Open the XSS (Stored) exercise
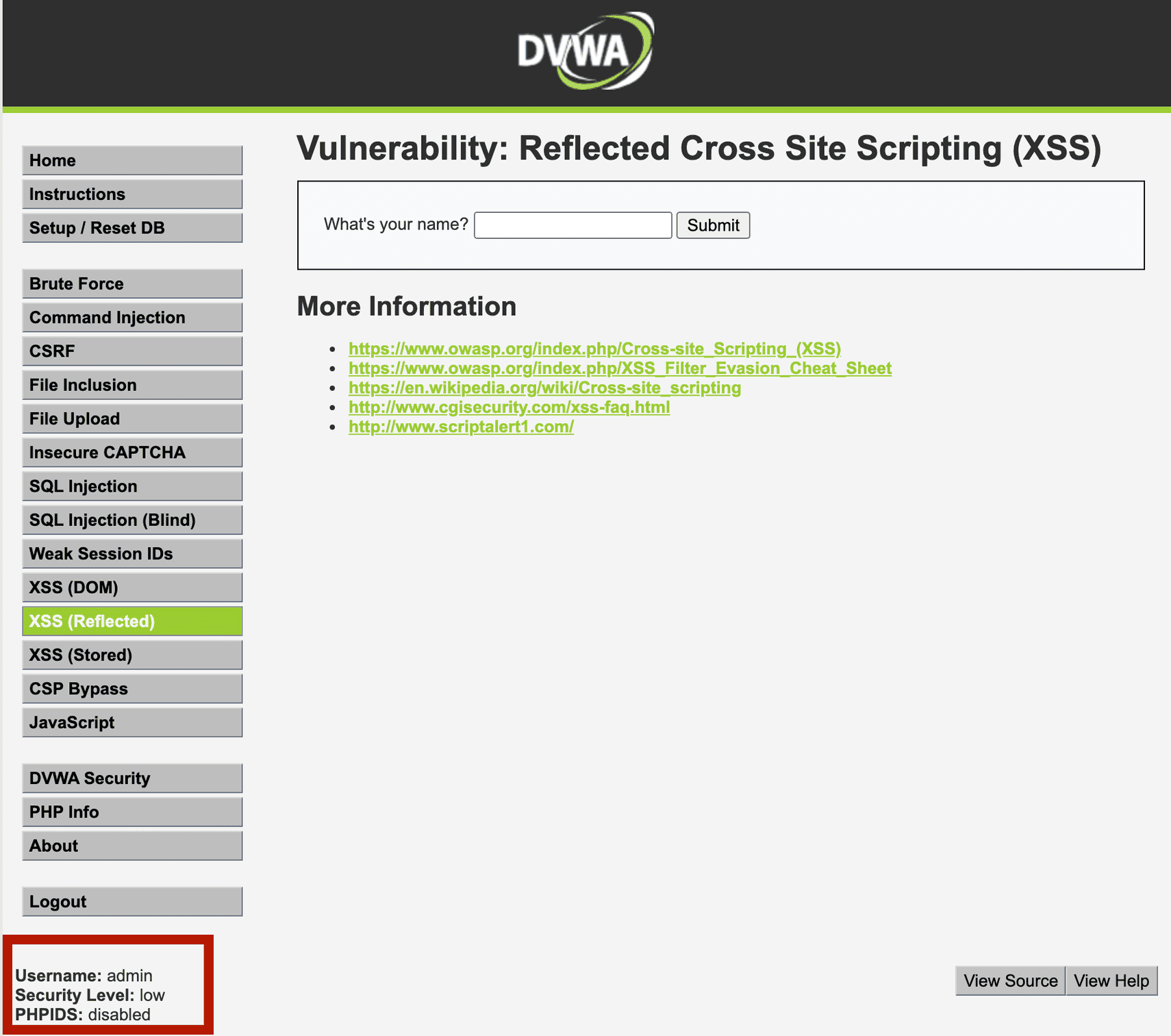This screenshot has width=1171, height=1036. [x=132, y=655]
